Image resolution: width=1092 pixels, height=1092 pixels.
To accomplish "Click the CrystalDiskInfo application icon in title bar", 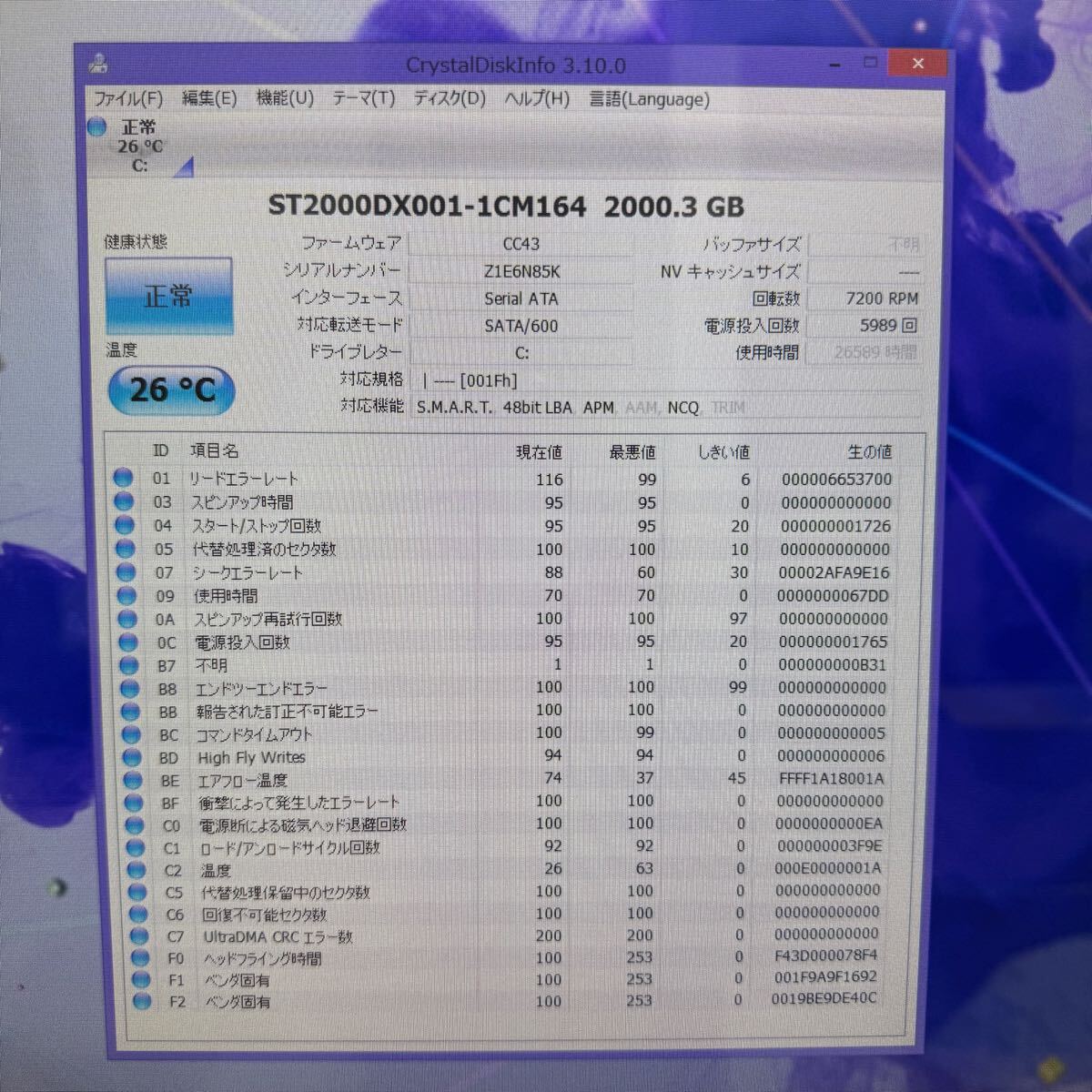I will (98, 64).
